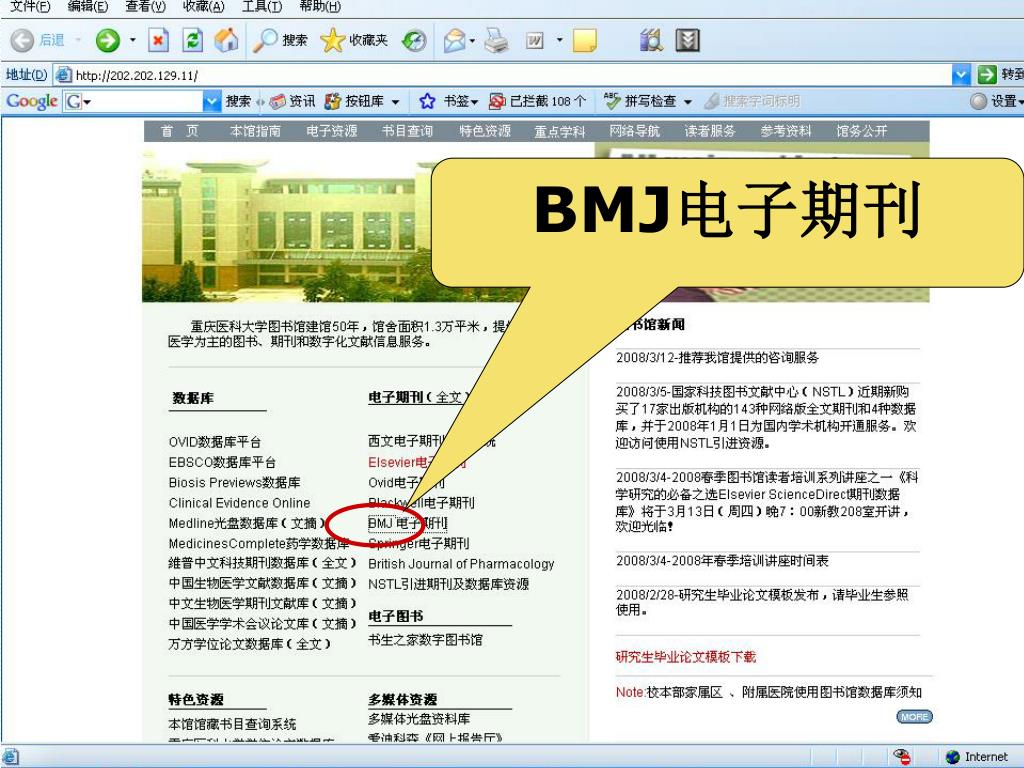Click the page icon at status bar left

pyautogui.click(x=10, y=756)
